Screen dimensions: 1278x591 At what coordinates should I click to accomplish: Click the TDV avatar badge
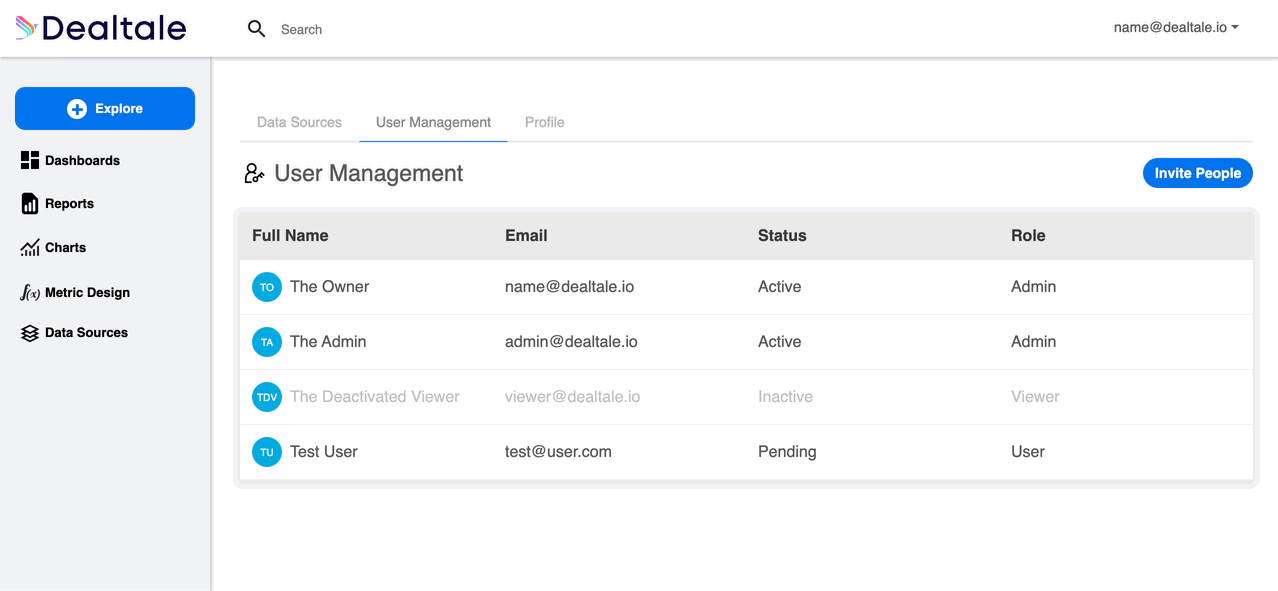(267, 397)
